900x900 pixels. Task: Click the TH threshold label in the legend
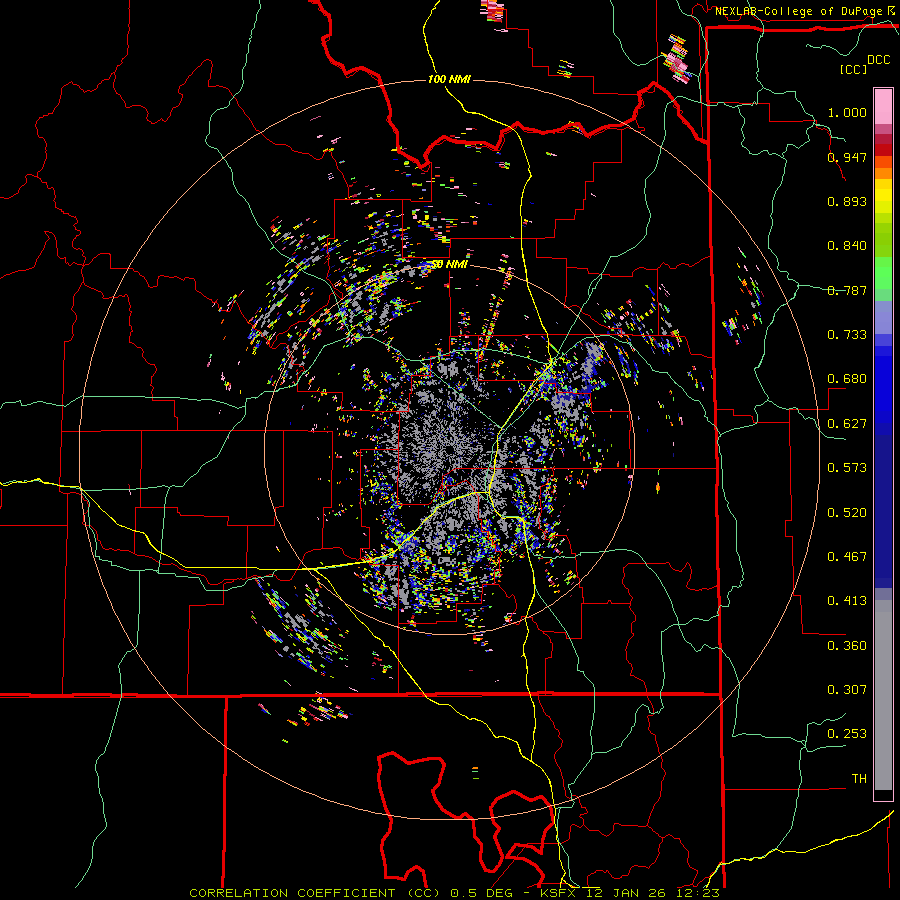tap(859, 779)
